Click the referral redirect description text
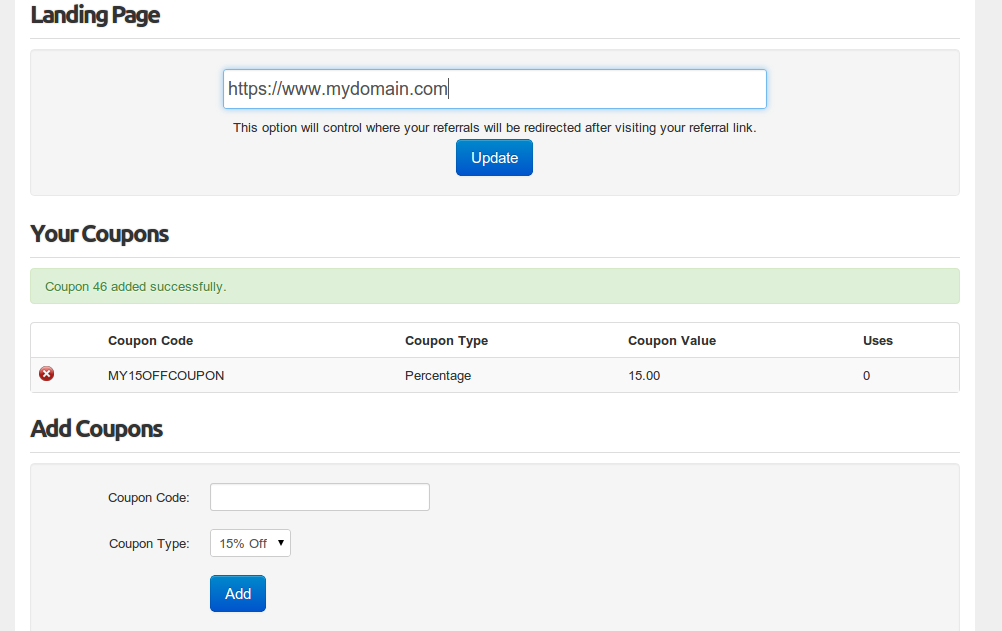The height and width of the screenshot is (631, 1002). pyautogui.click(x=495, y=128)
